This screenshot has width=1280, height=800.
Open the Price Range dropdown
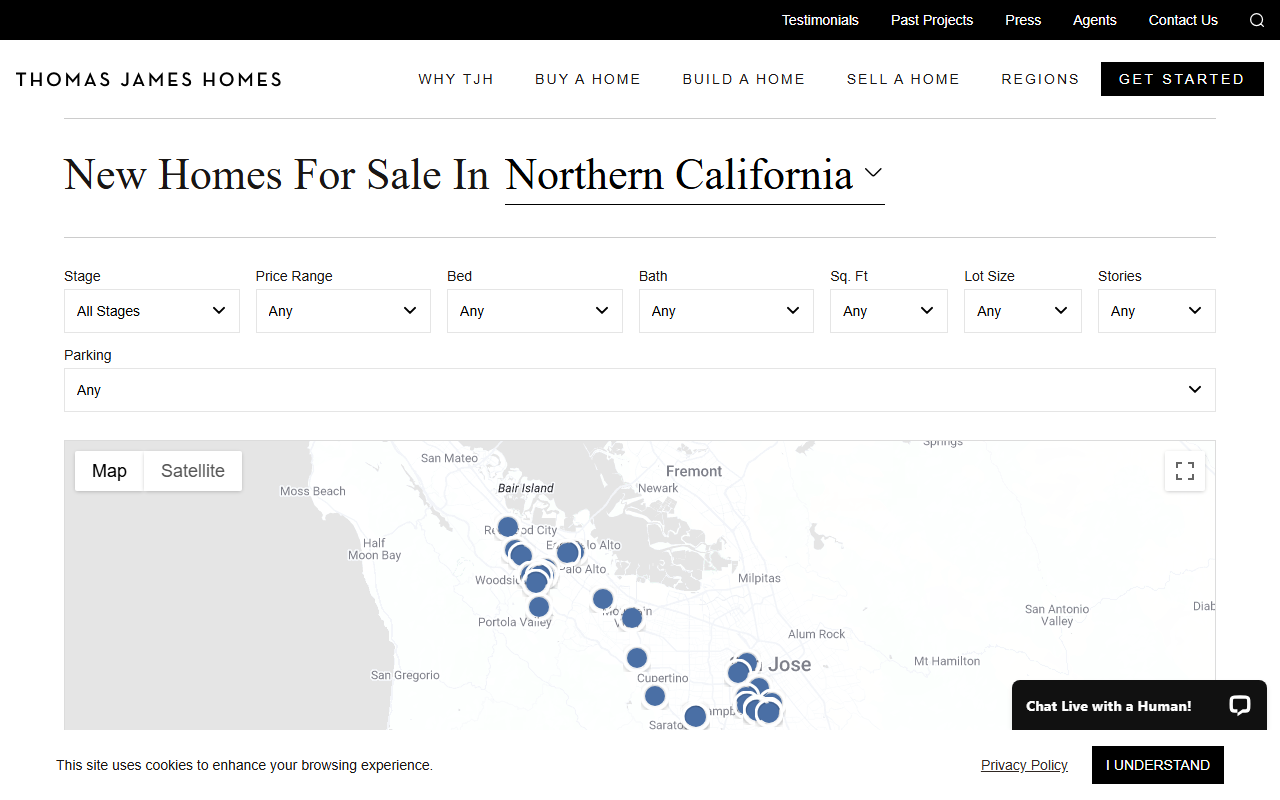coord(343,311)
